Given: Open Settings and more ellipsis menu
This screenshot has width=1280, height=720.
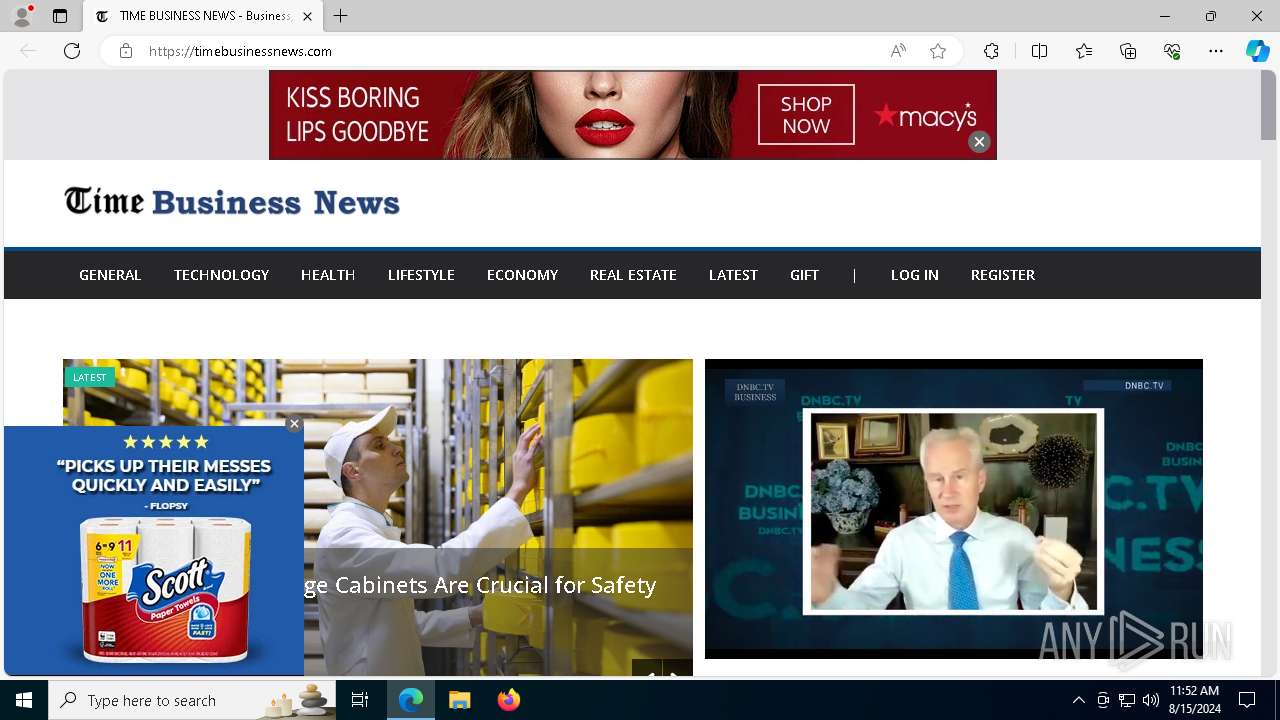Looking at the screenshot, I should pyautogui.click(x=1216, y=51).
